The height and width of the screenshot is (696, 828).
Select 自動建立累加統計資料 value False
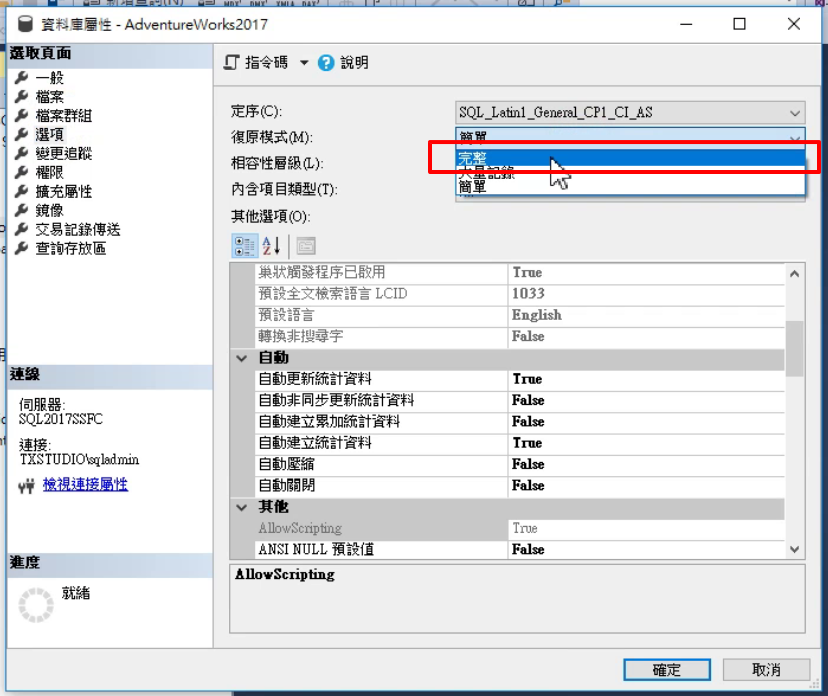[x=647, y=421]
